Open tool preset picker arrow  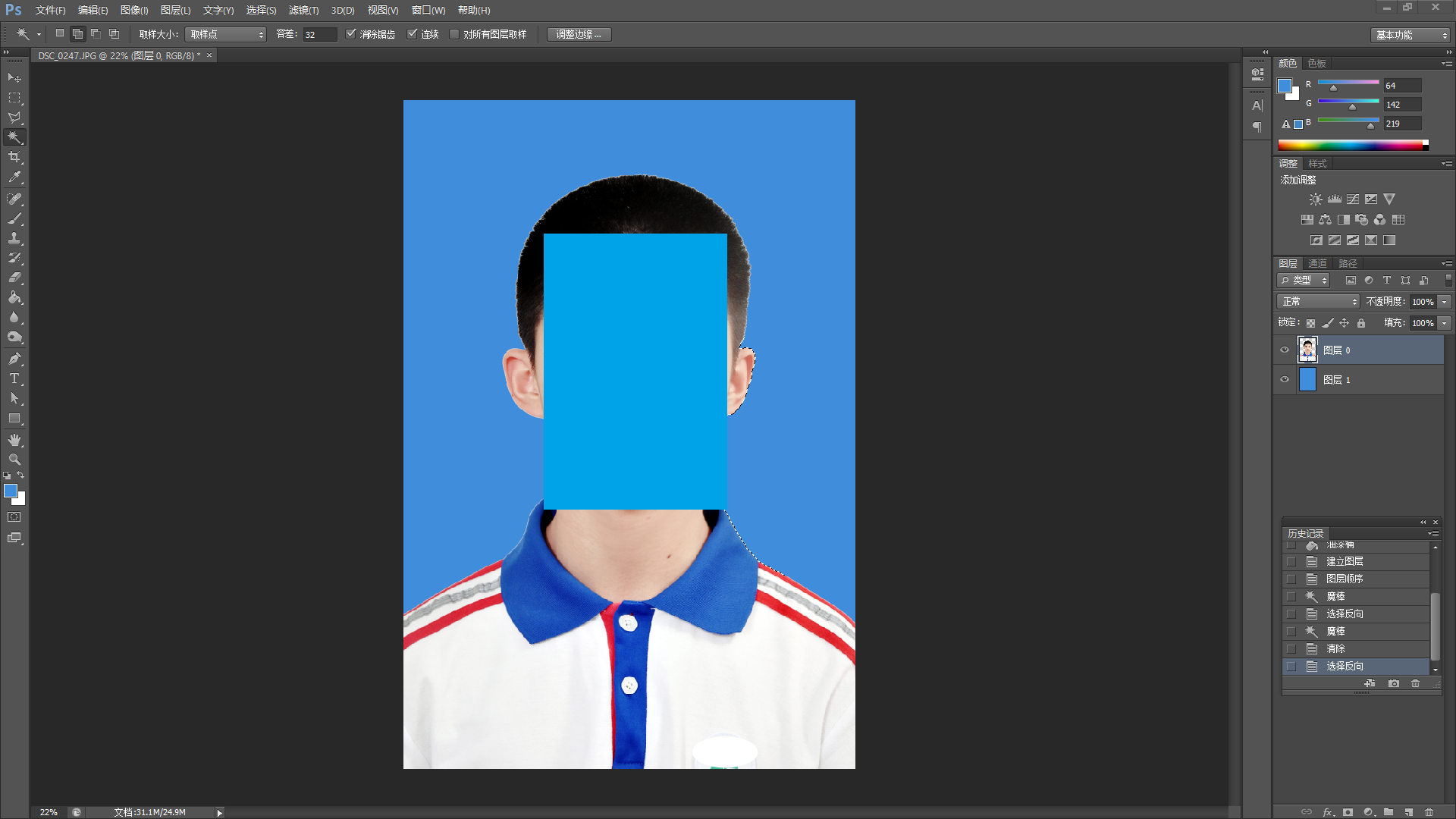[39, 35]
